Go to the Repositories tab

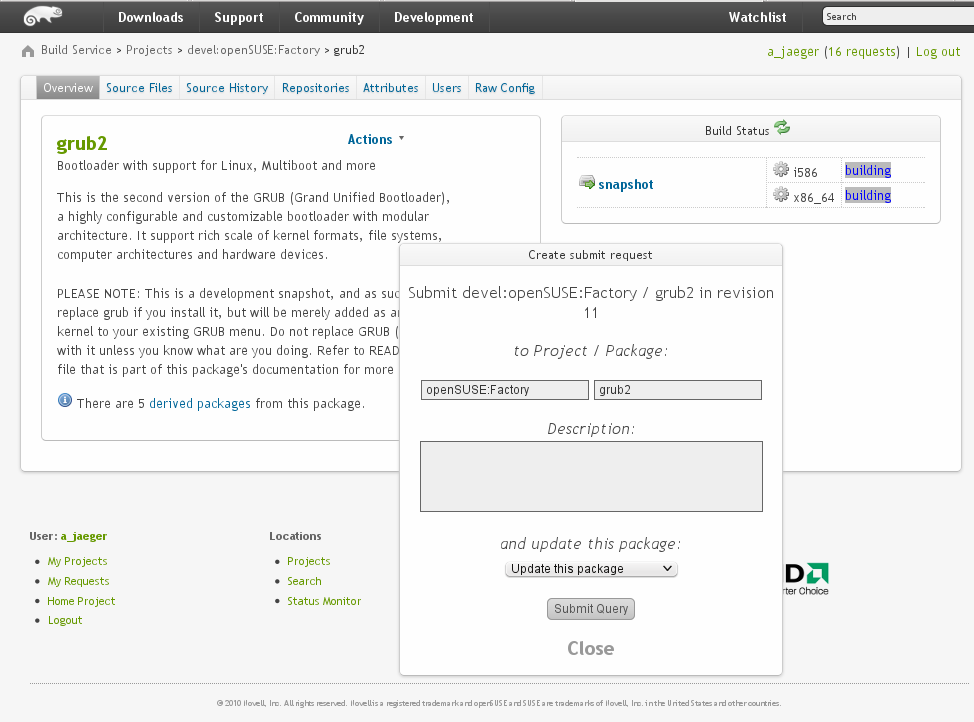pyautogui.click(x=316, y=88)
